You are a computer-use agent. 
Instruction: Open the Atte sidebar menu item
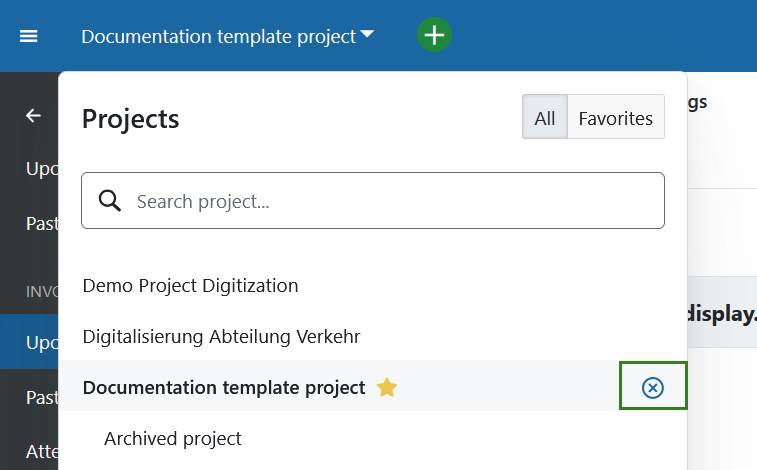pyautogui.click(x=41, y=451)
